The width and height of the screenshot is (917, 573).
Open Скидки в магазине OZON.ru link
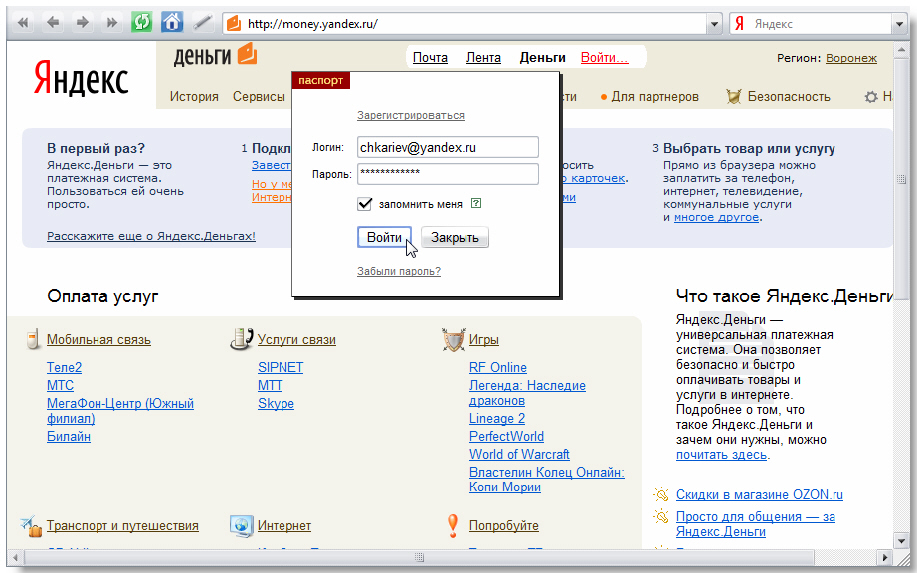tap(759, 495)
